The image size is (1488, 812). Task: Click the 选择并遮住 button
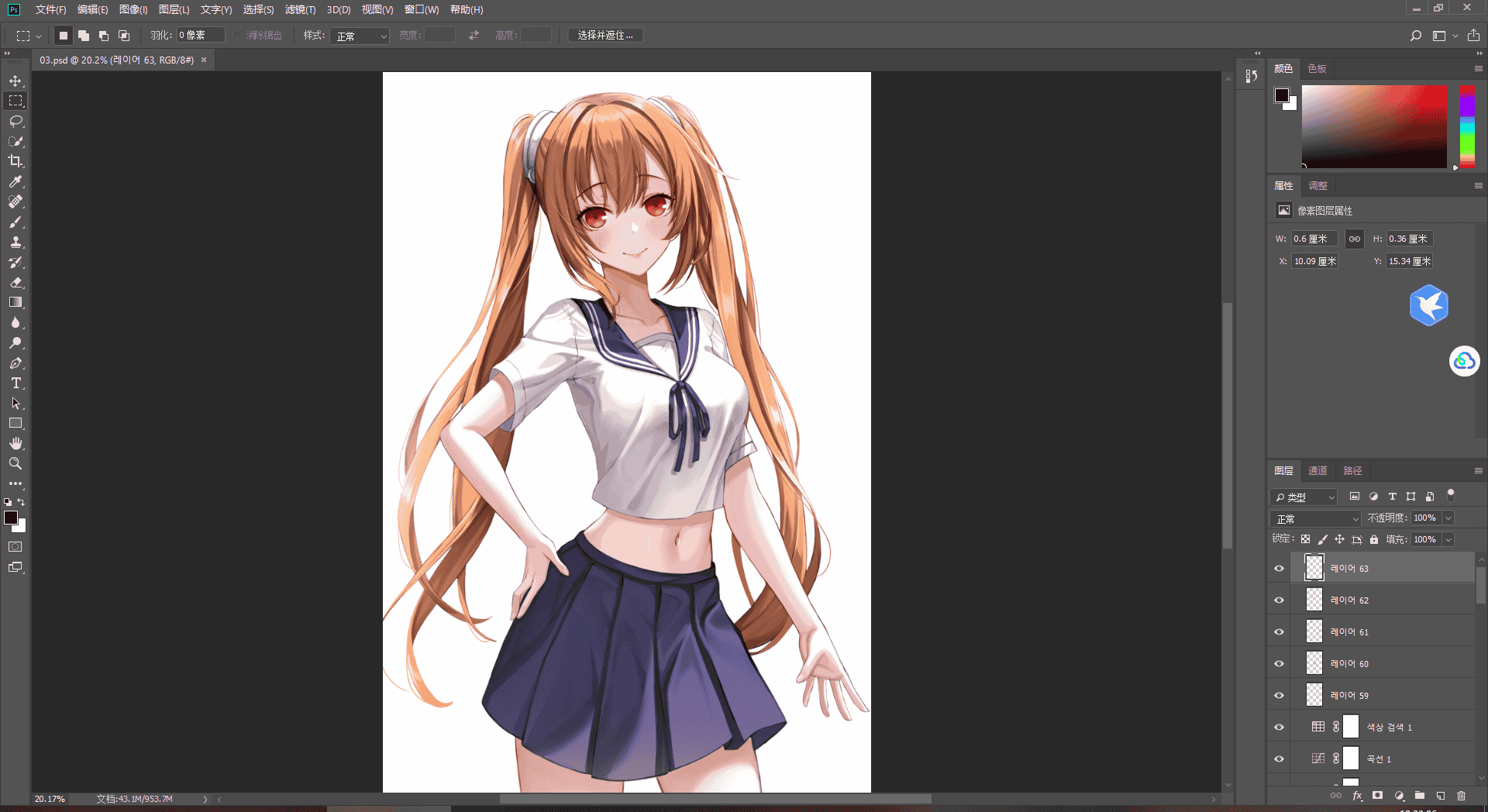(x=605, y=36)
